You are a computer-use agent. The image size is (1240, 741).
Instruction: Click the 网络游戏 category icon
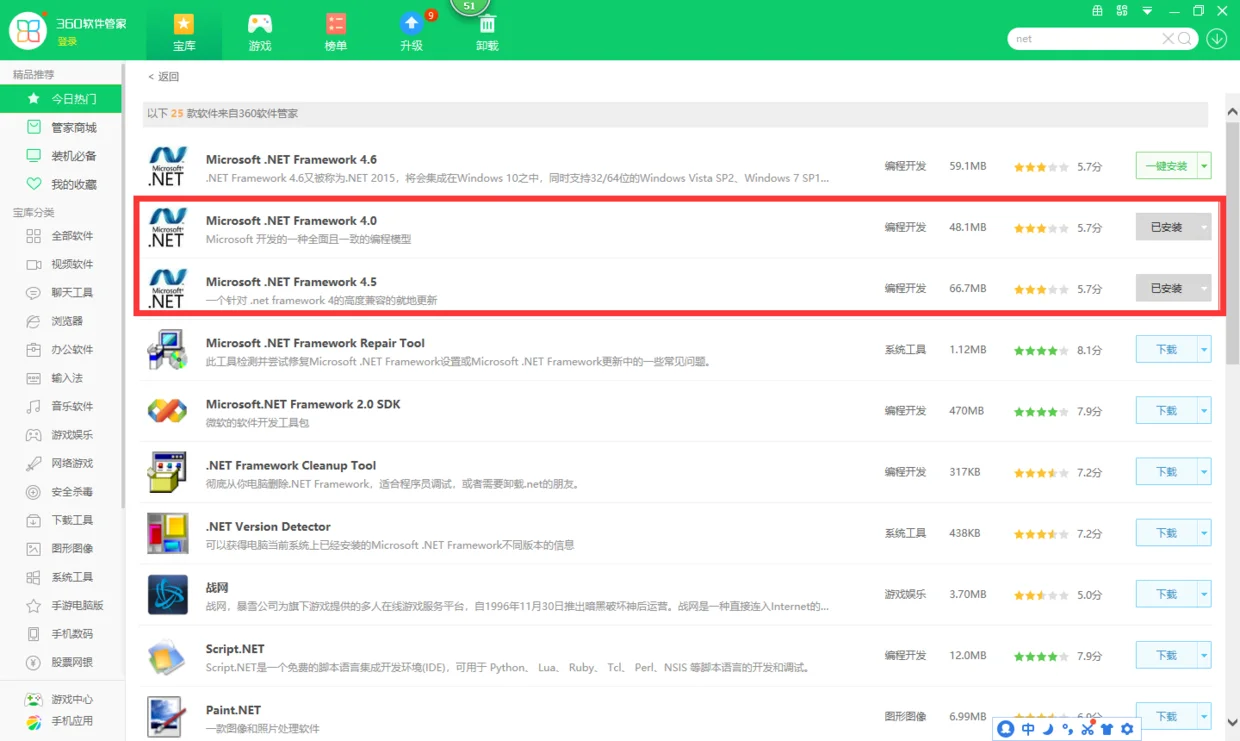point(34,463)
